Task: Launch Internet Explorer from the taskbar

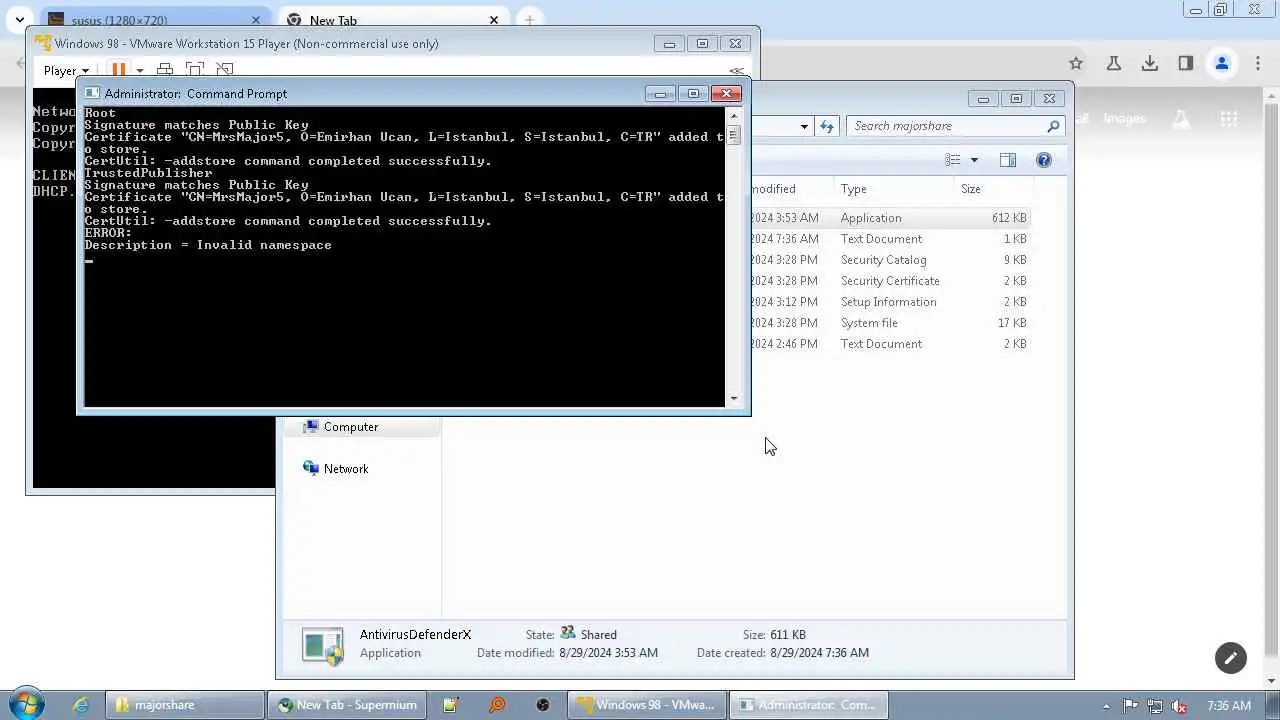Action: click(x=81, y=705)
